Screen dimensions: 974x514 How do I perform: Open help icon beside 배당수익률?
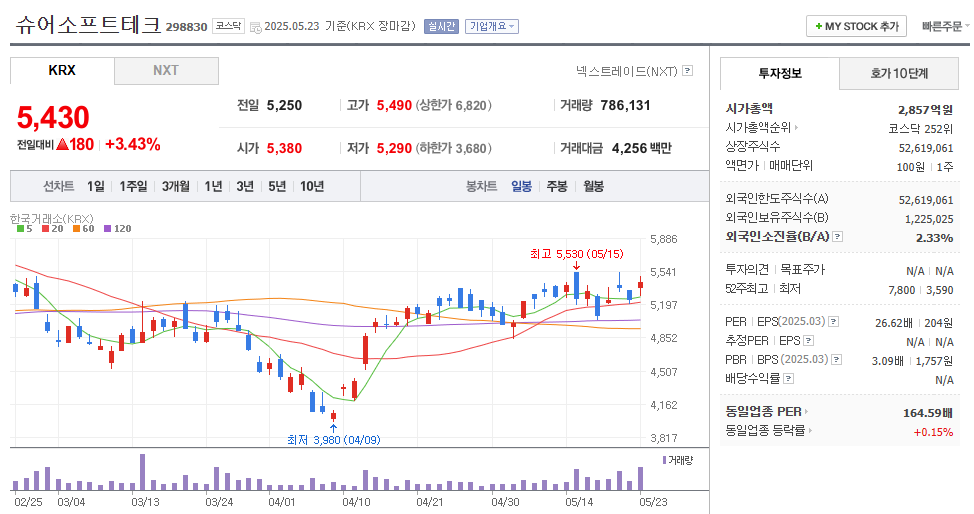point(788,379)
